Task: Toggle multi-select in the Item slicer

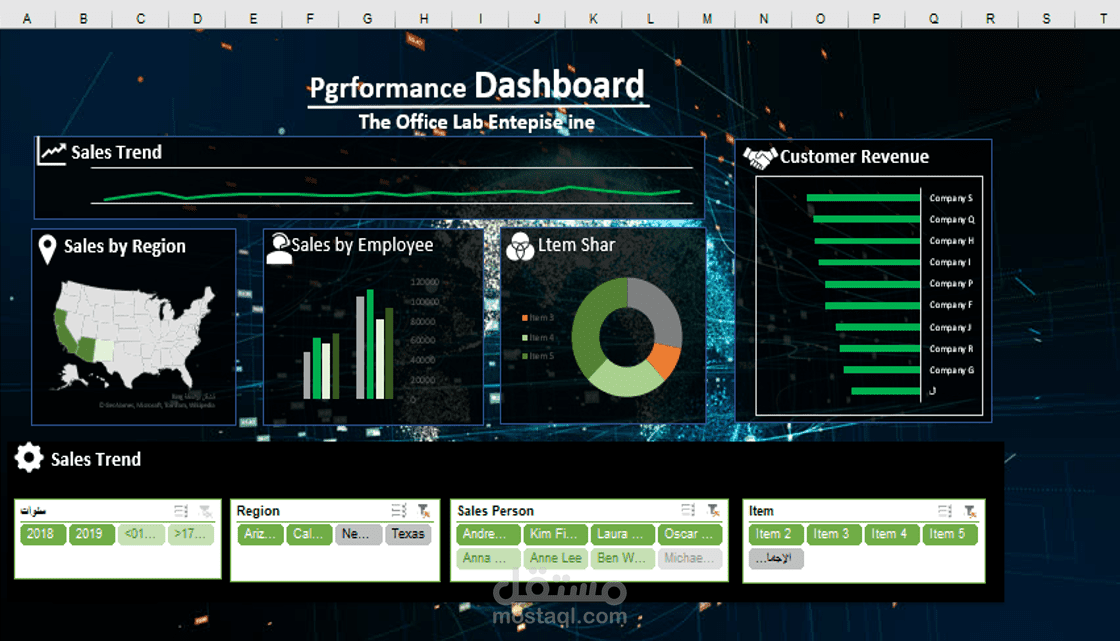Action: [x=945, y=511]
